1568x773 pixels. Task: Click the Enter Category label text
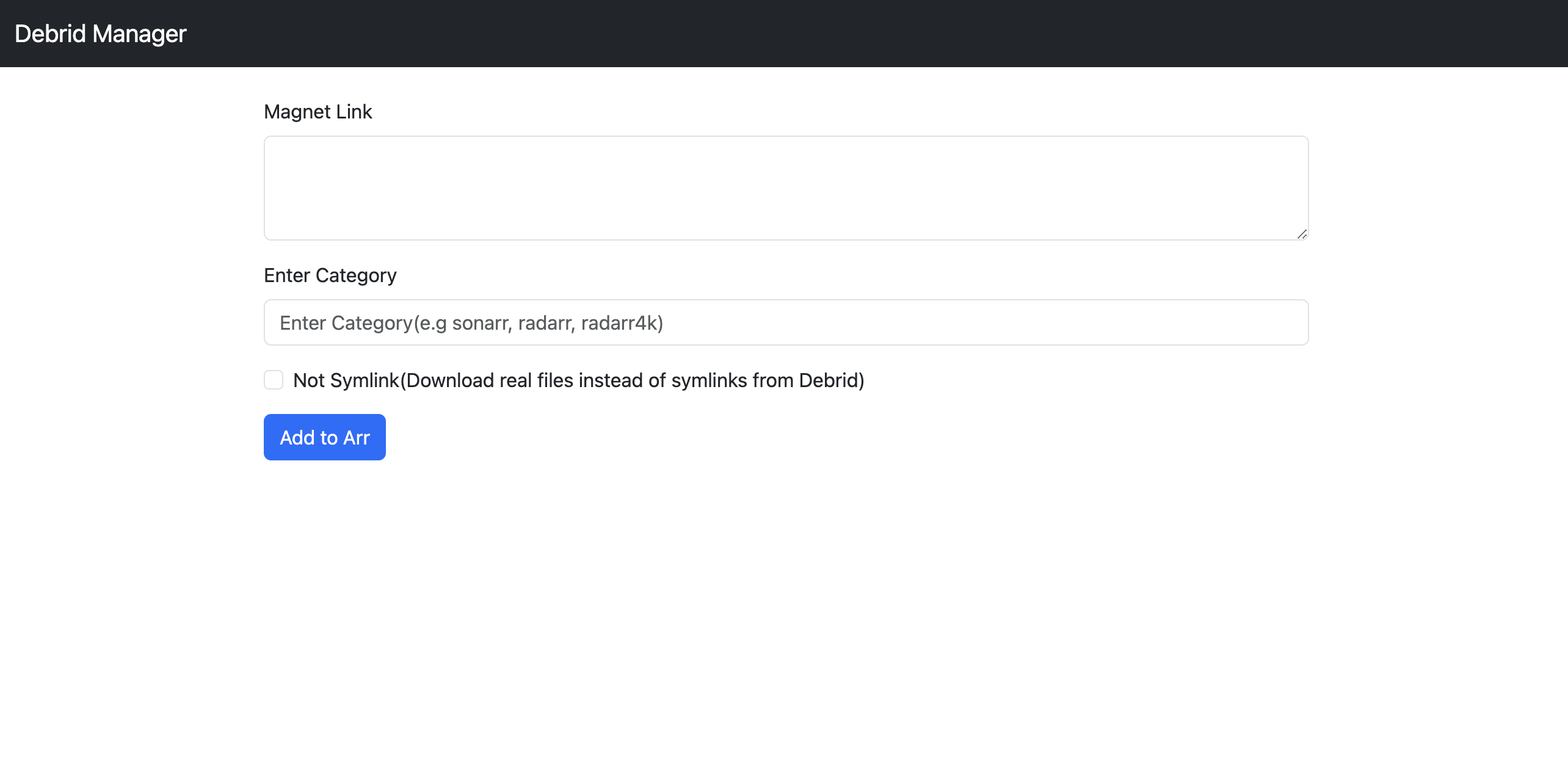pos(330,275)
